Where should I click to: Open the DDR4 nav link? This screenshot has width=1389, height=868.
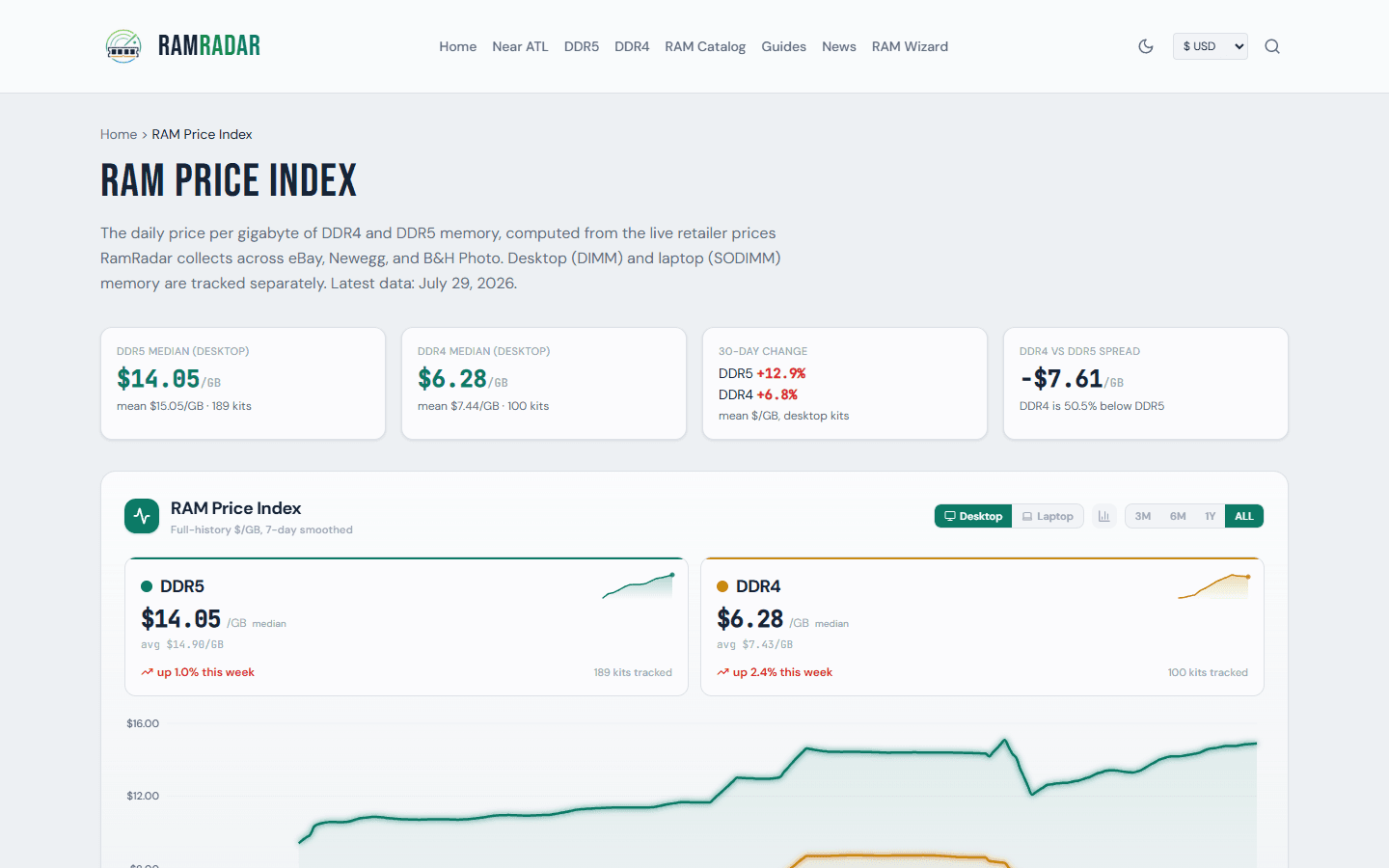[x=632, y=46]
